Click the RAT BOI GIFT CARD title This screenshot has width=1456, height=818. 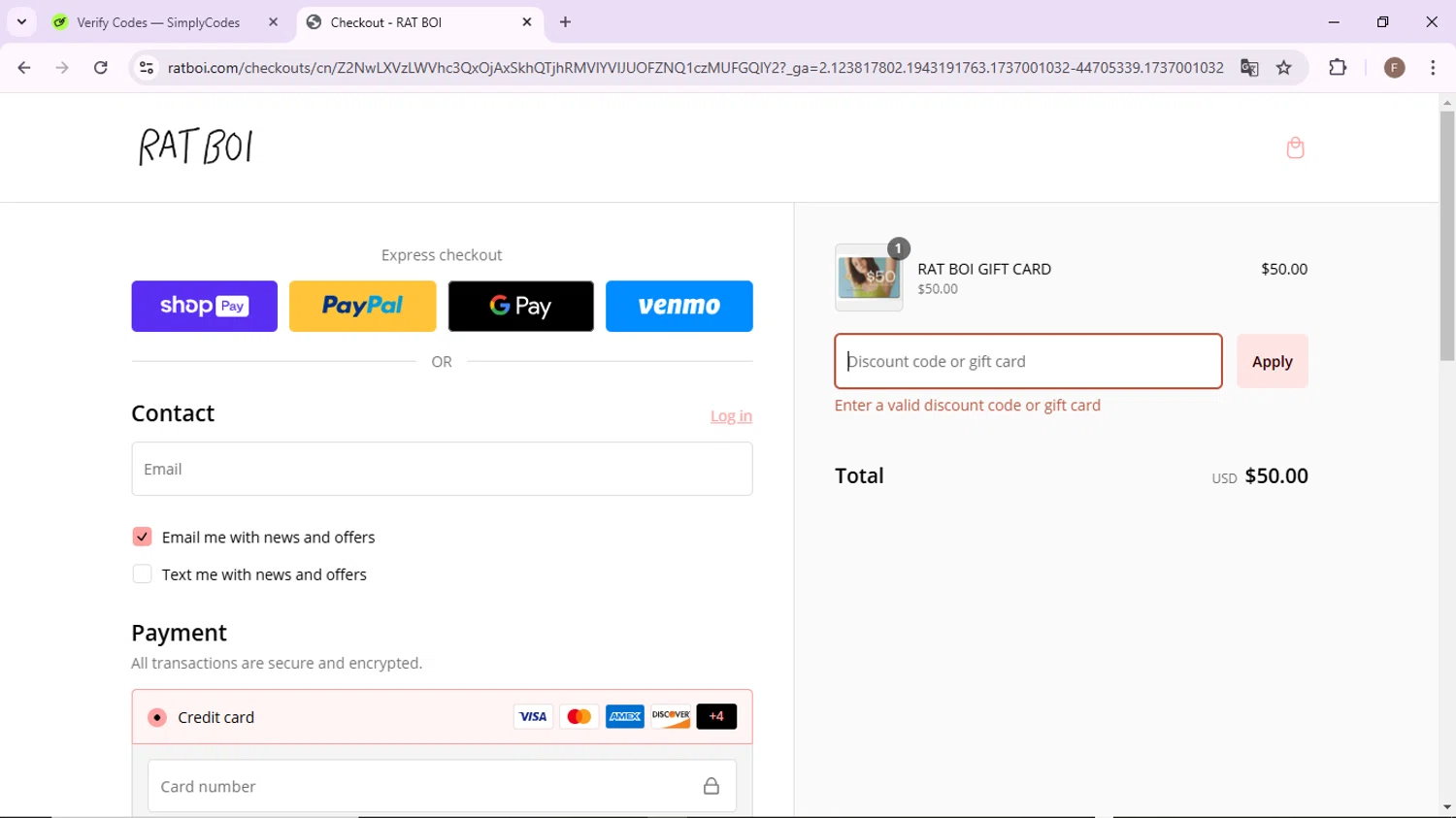point(984,269)
